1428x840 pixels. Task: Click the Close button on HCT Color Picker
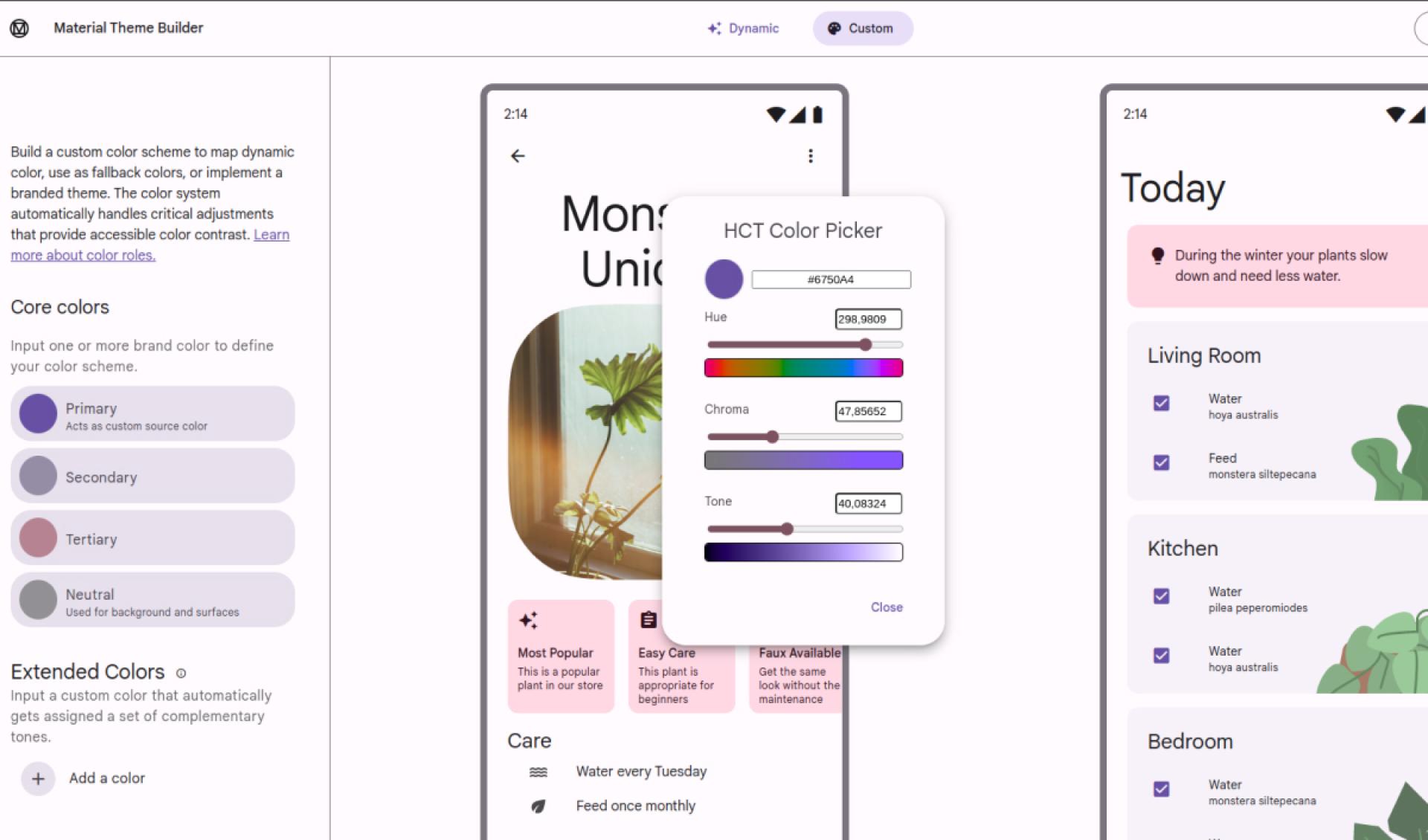(886, 606)
